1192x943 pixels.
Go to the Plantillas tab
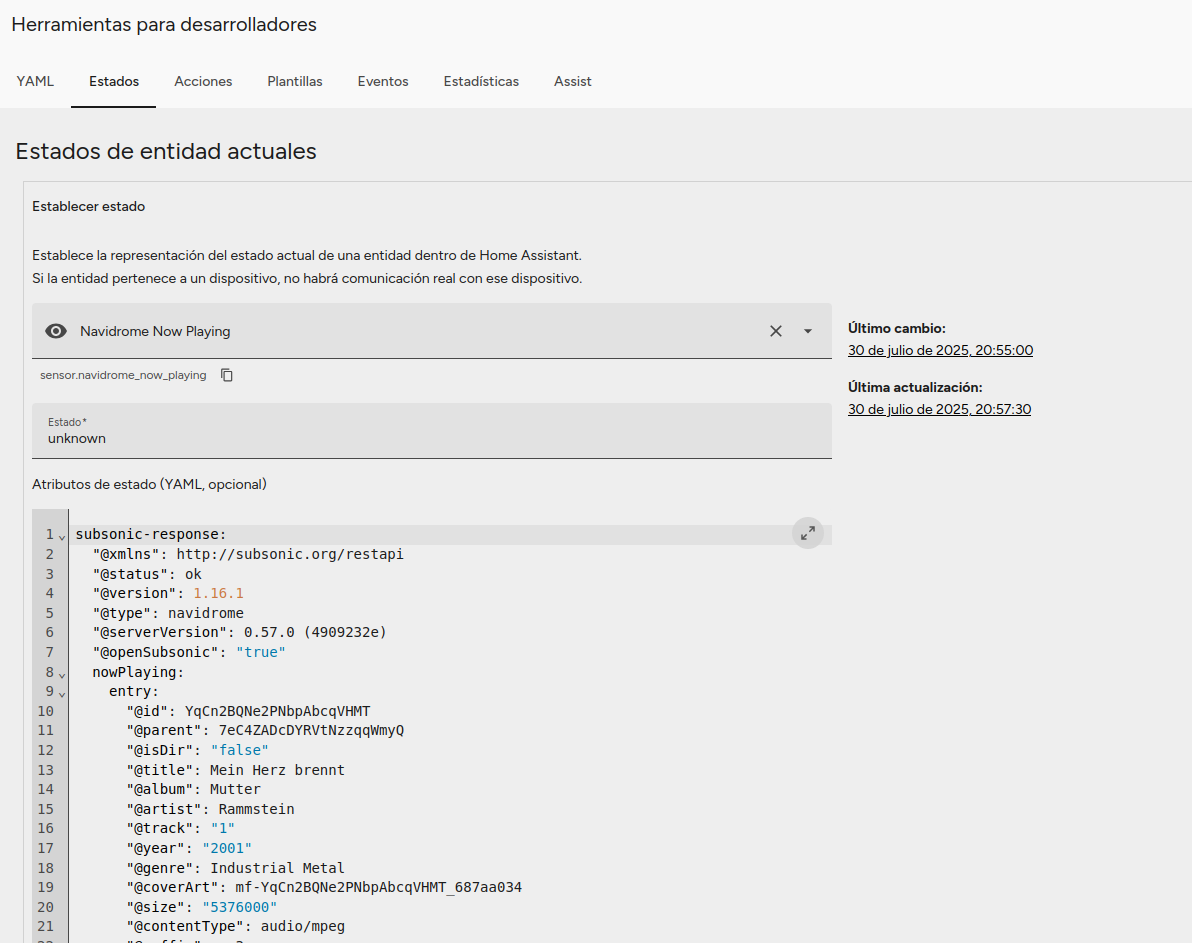[x=295, y=81]
